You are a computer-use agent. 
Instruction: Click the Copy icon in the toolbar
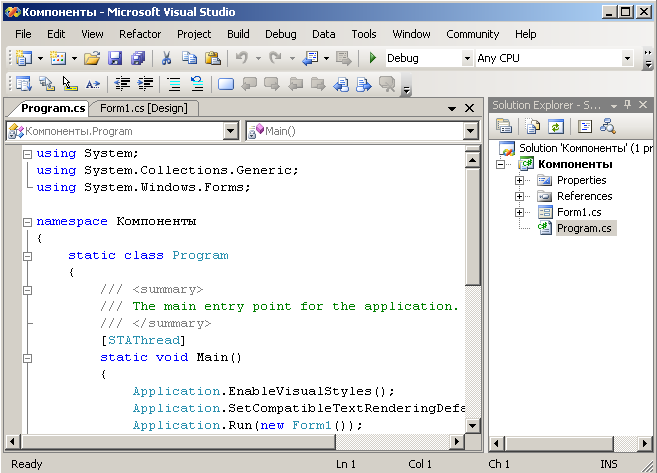tap(189, 58)
